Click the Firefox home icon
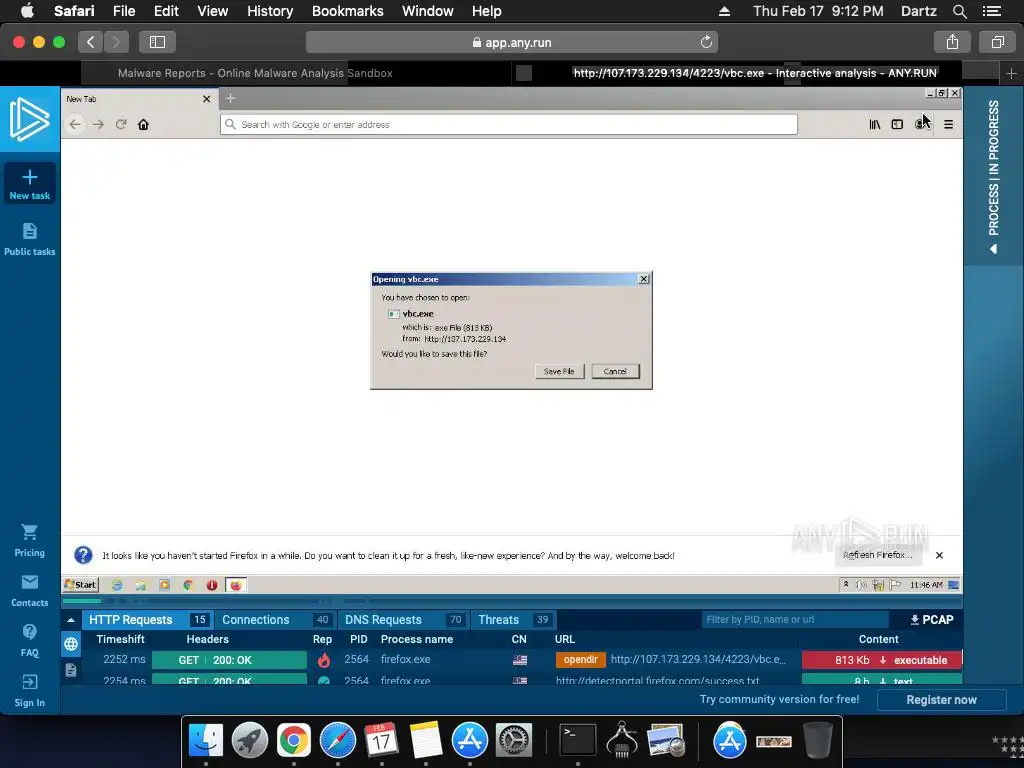The height and width of the screenshot is (768, 1024). coord(143,124)
